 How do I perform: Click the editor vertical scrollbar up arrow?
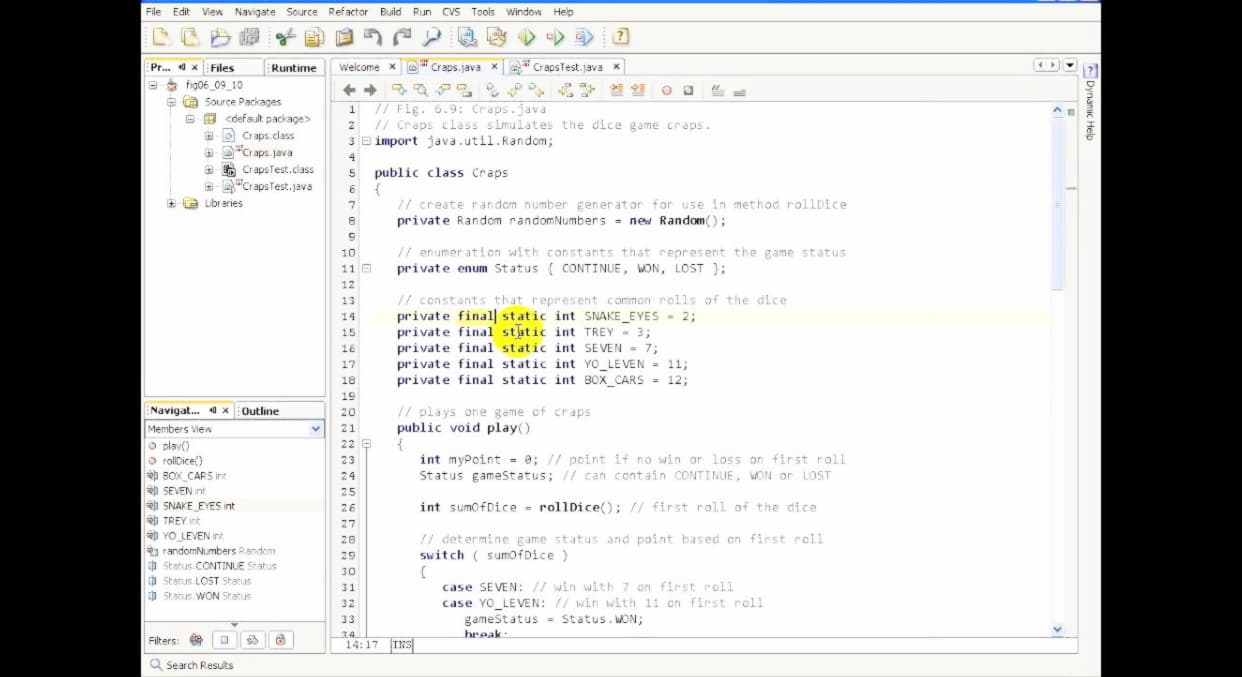pos(1058,110)
